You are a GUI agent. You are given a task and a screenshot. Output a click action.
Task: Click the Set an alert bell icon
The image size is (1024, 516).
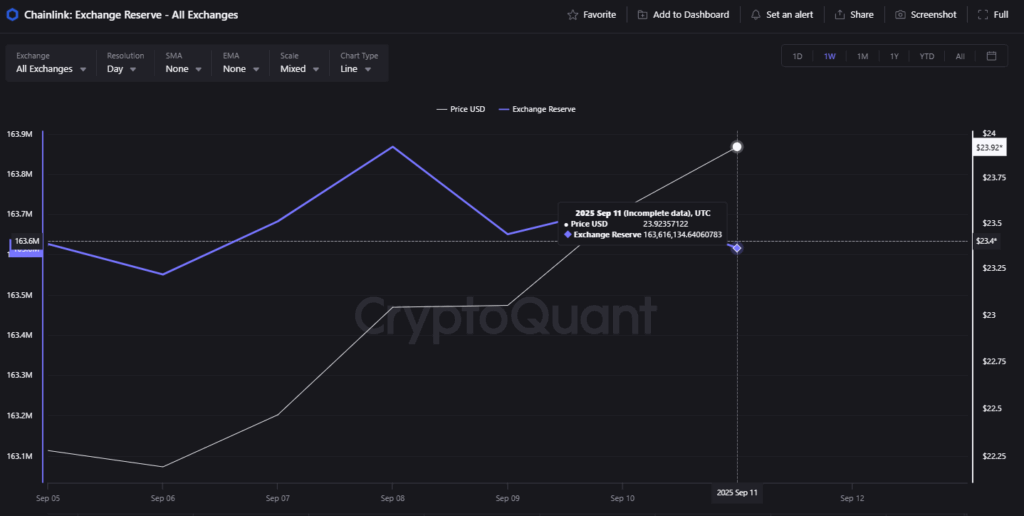(x=756, y=14)
